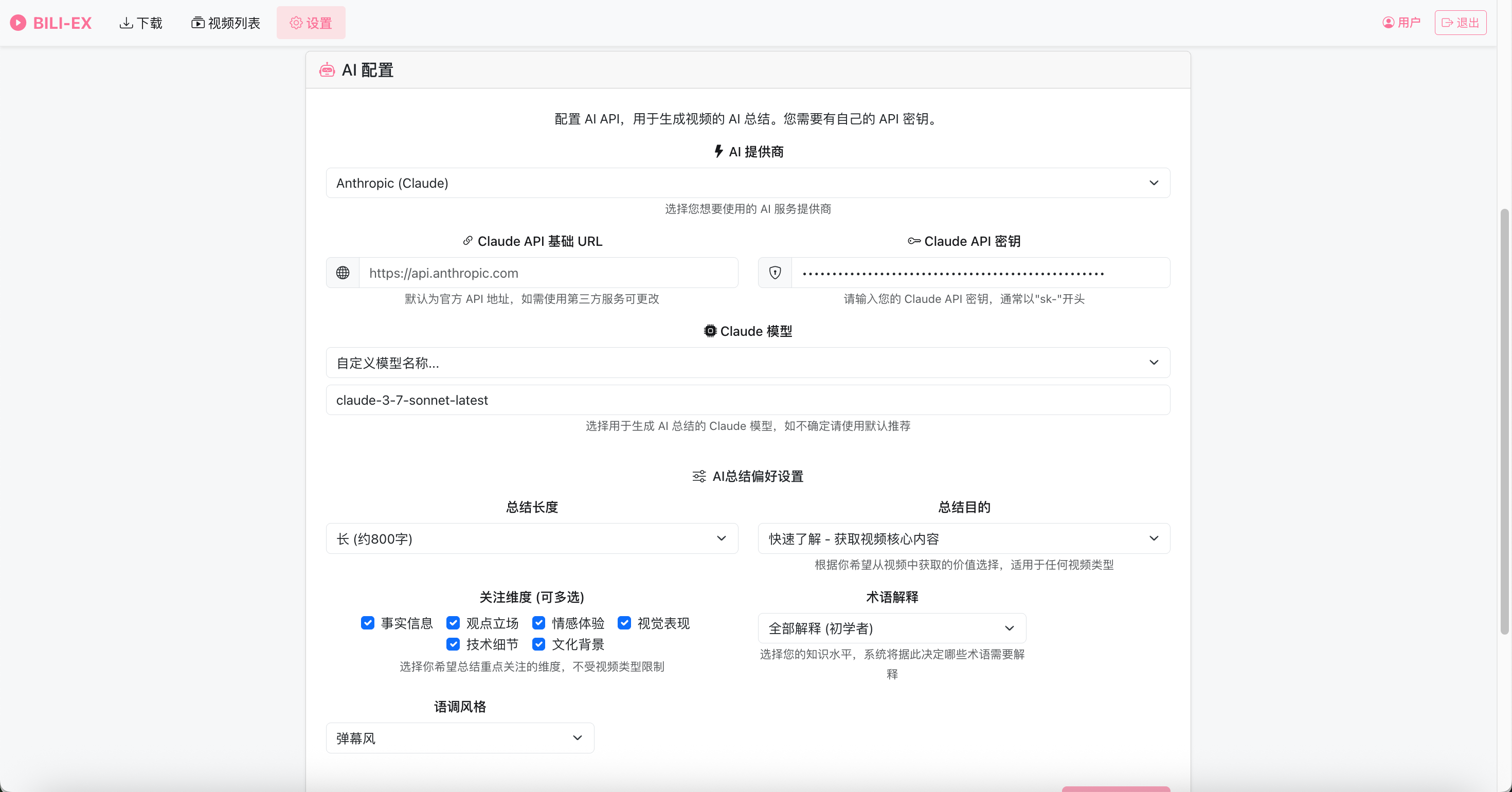Click the robot icon beside AI 配置
The width and height of the screenshot is (1512, 792).
coord(327,70)
